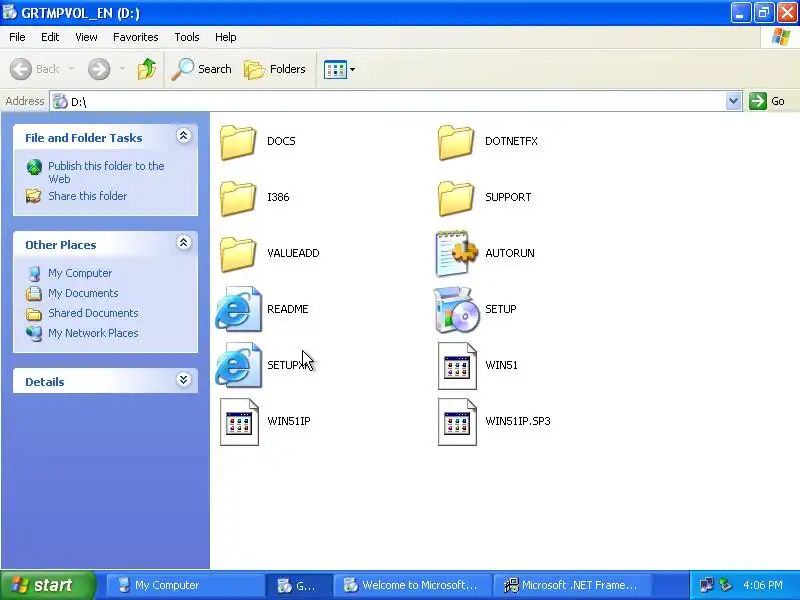
Task: Click the Safely Remove Hardware tray icon
Action: coord(726,585)
